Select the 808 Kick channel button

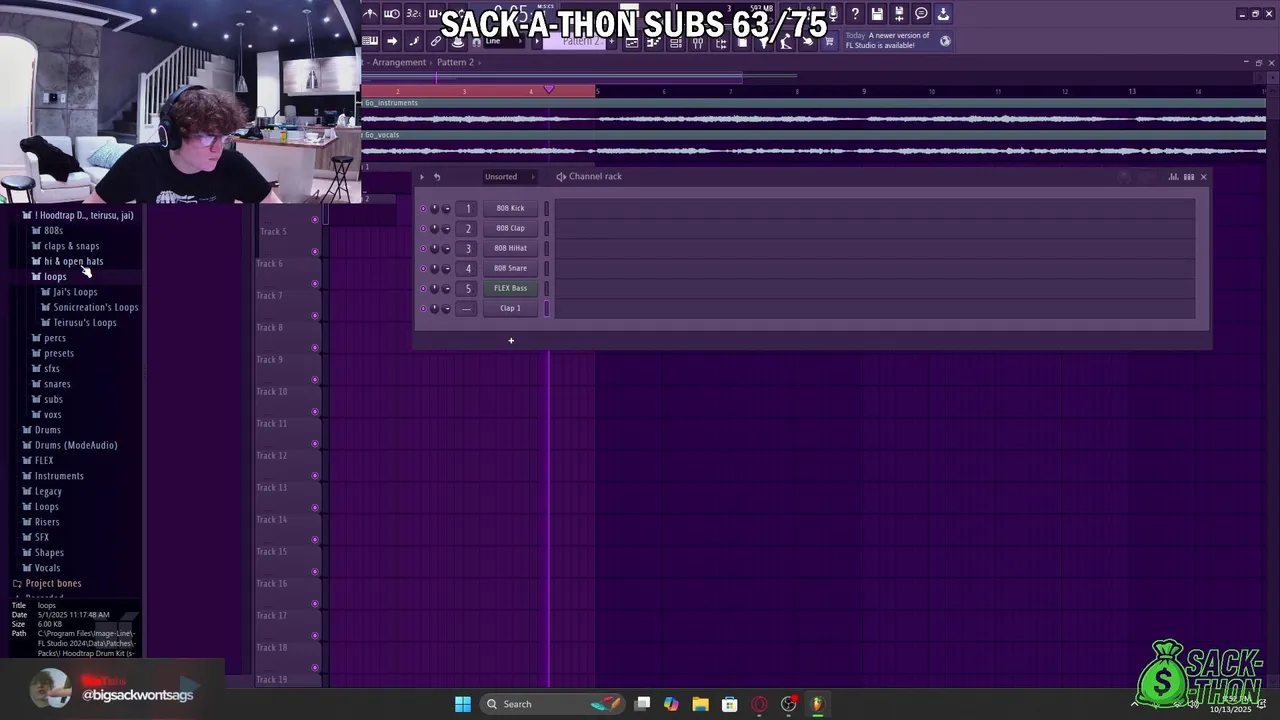pyautogui.click(x=510, y=208)
